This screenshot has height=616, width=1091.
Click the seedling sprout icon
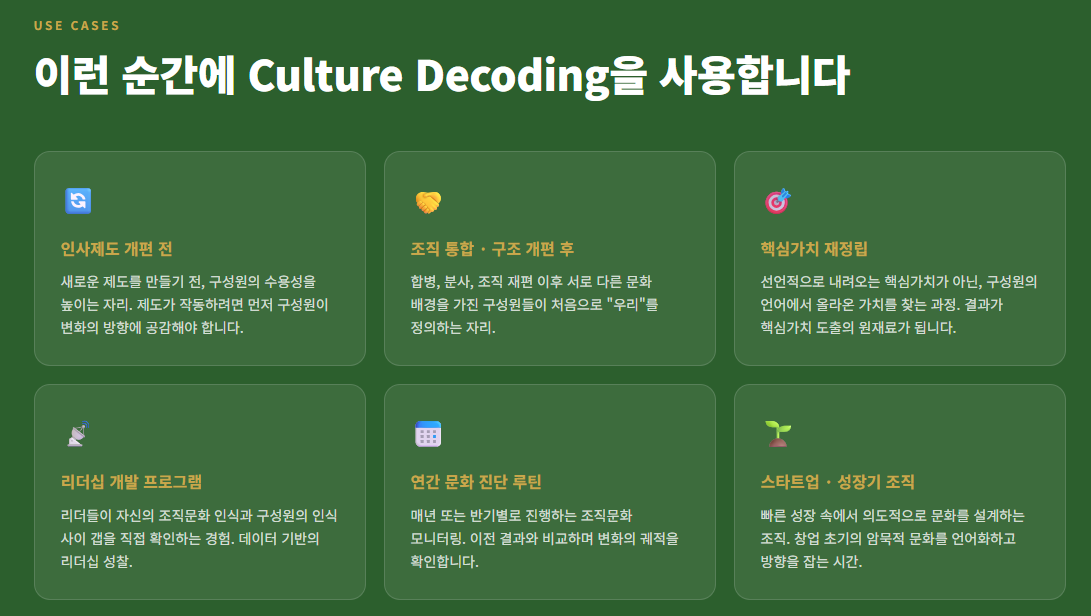click(x=778, y=434)
